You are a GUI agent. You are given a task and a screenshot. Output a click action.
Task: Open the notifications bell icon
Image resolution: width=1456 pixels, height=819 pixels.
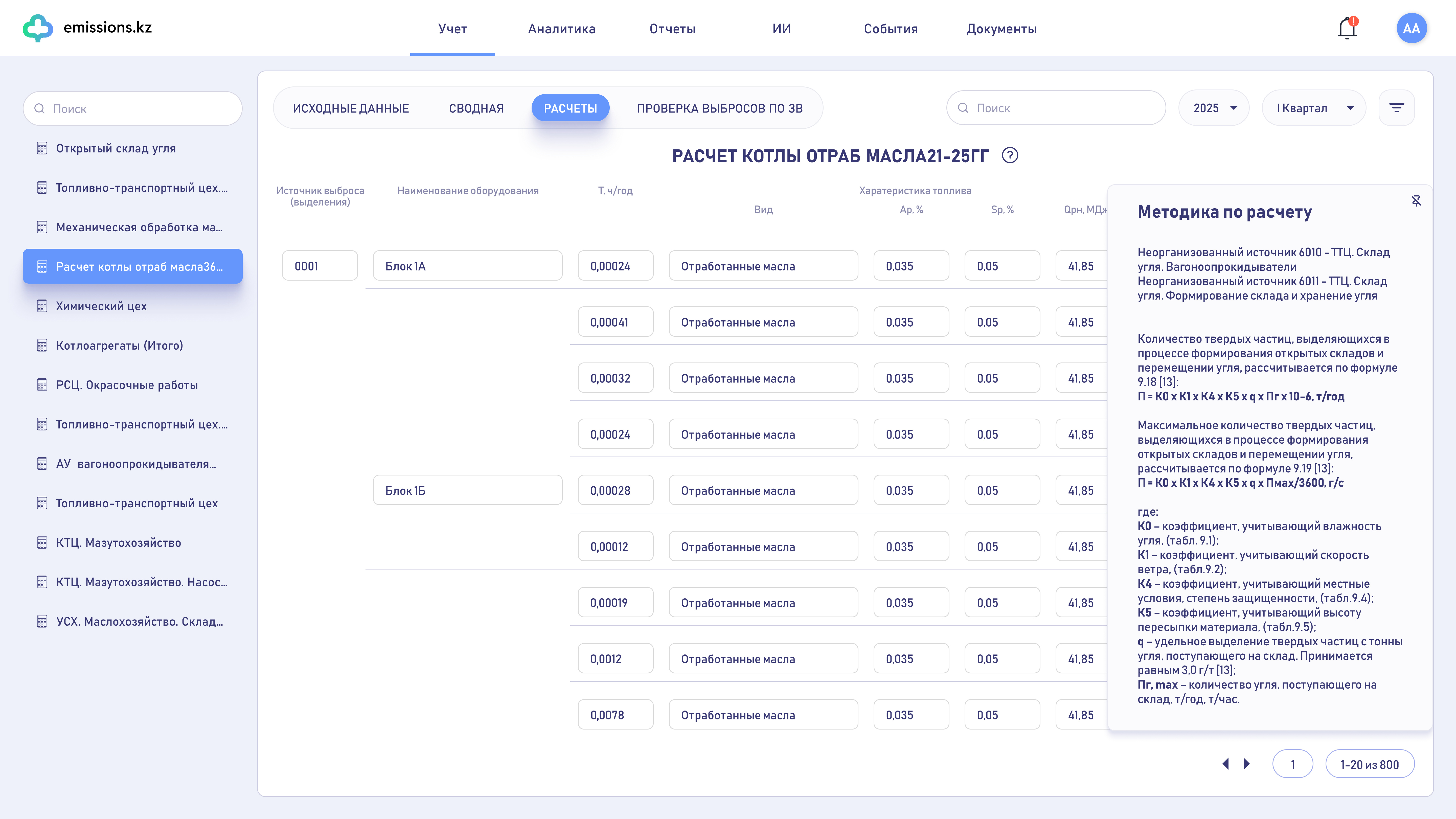click(x=1347, y=28)
